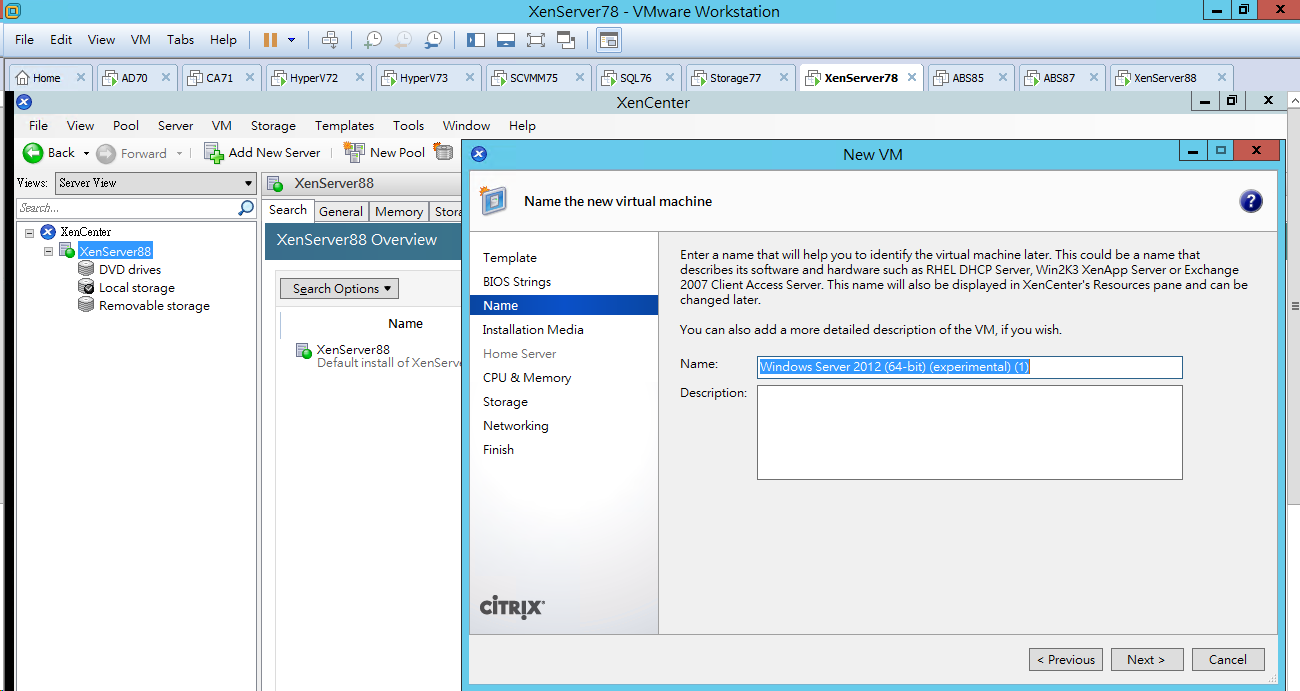1300x691 pixels.
Task: Close the ABS85 tab with its X
Action: (x=1001, y=77)
